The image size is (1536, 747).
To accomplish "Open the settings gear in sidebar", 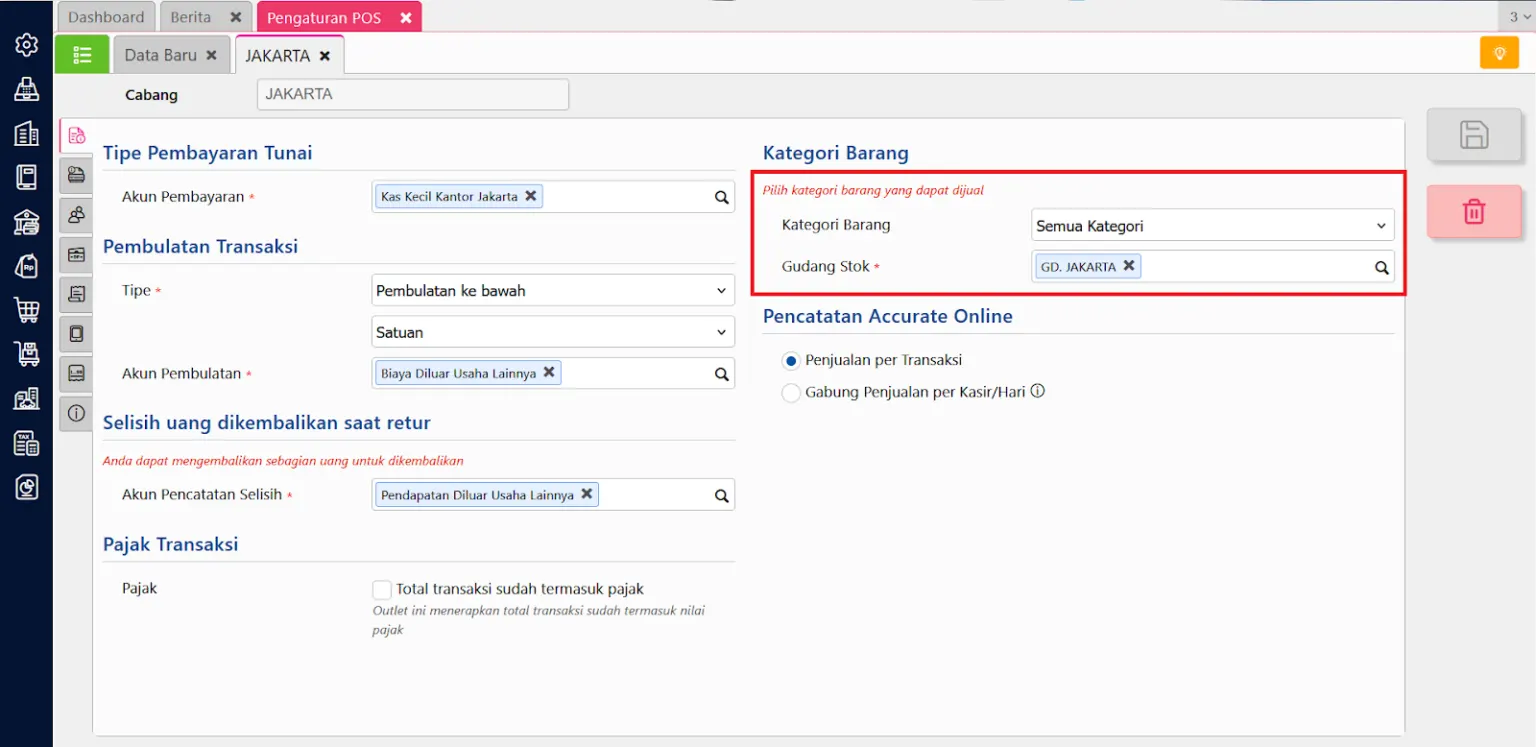I will 26,45.
